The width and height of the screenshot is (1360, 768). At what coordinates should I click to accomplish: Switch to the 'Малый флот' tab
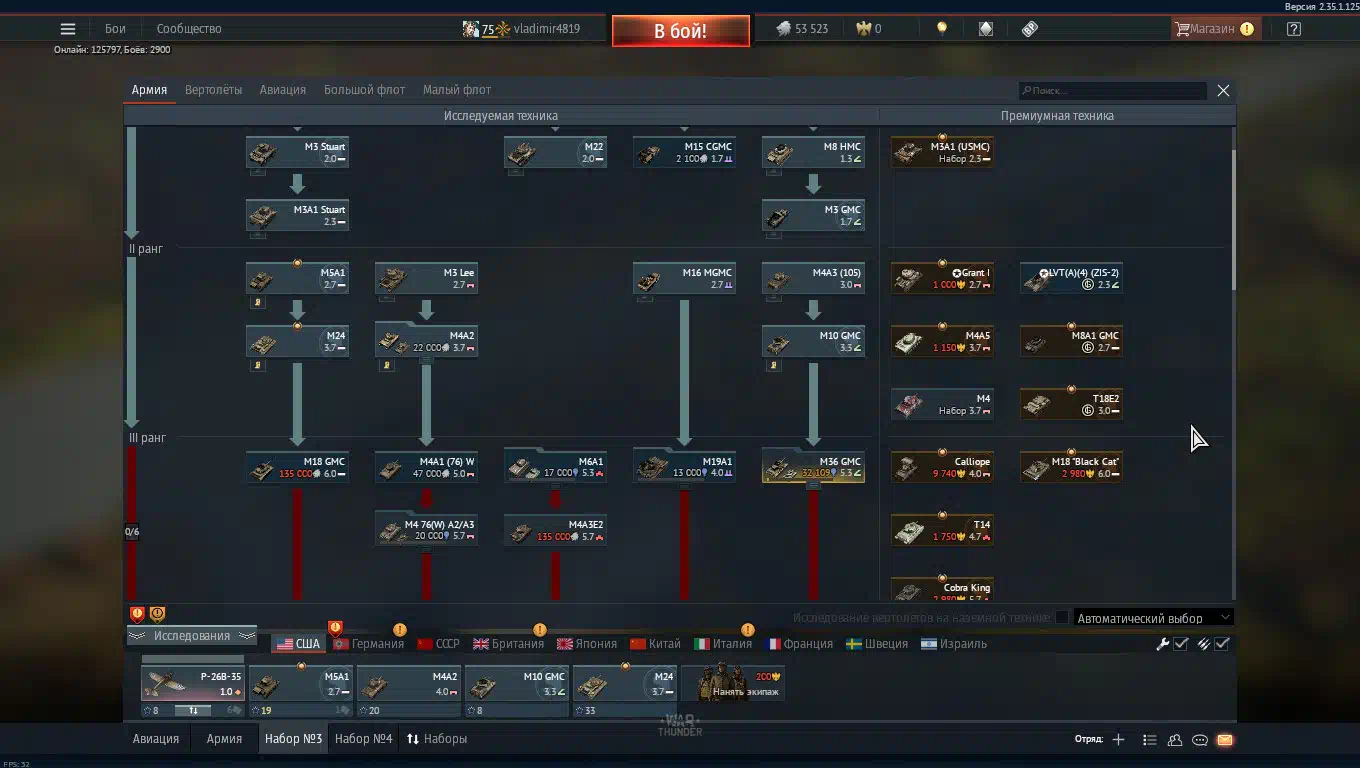click(x=457, y=90)
